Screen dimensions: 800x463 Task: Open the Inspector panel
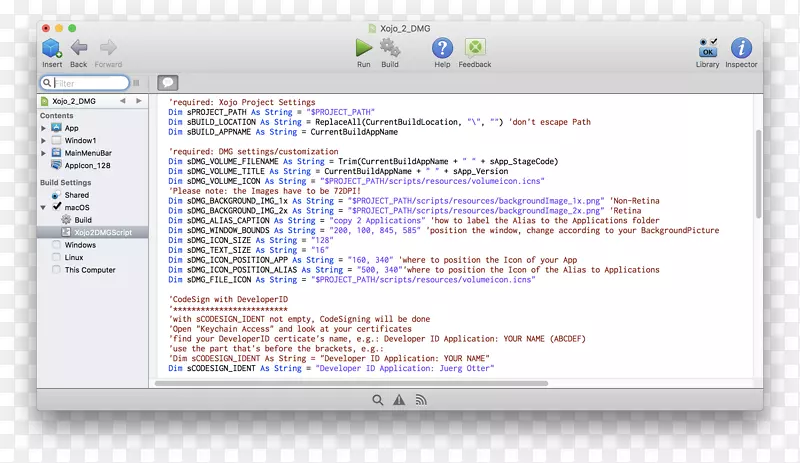741,47
